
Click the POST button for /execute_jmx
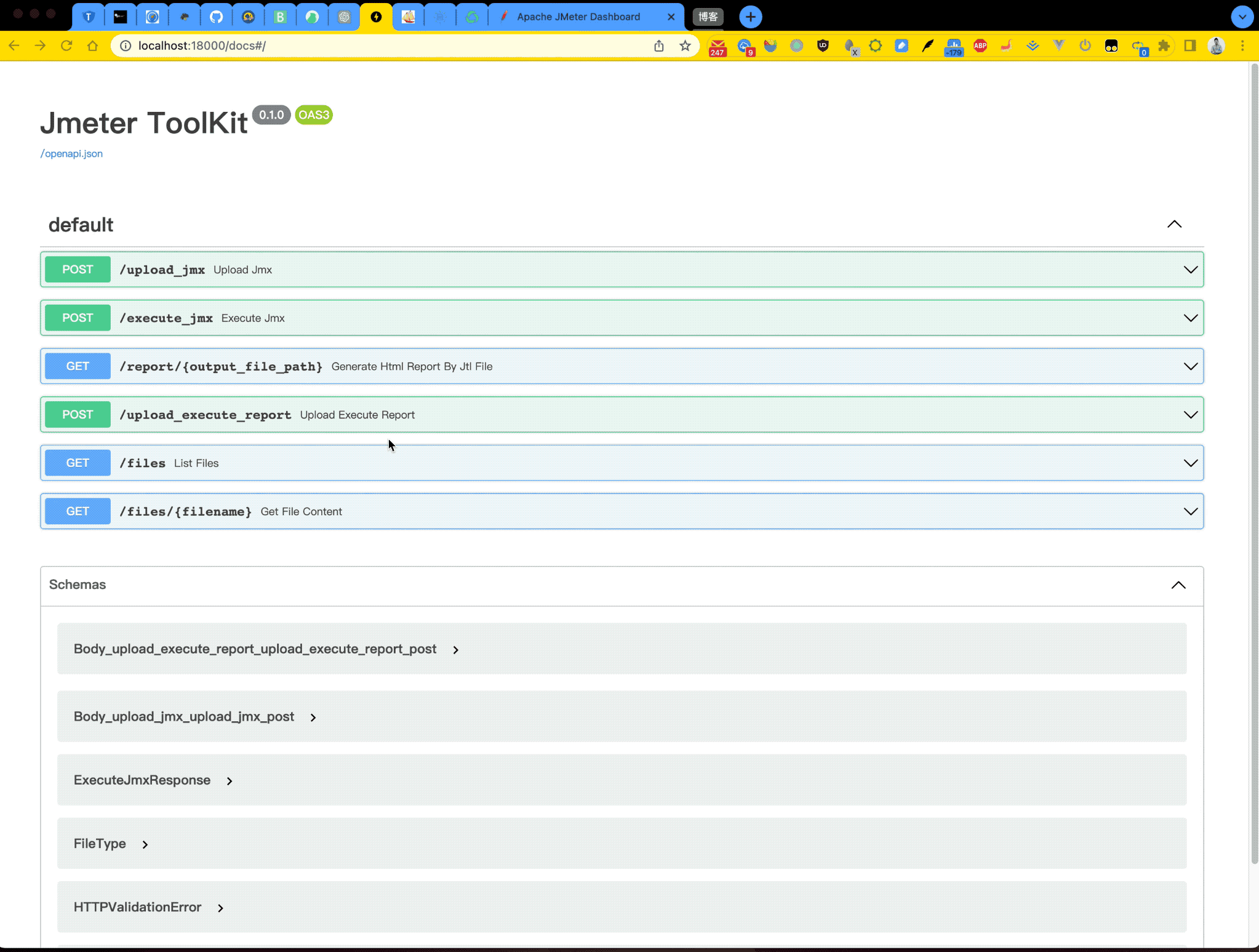pos(78,318)
